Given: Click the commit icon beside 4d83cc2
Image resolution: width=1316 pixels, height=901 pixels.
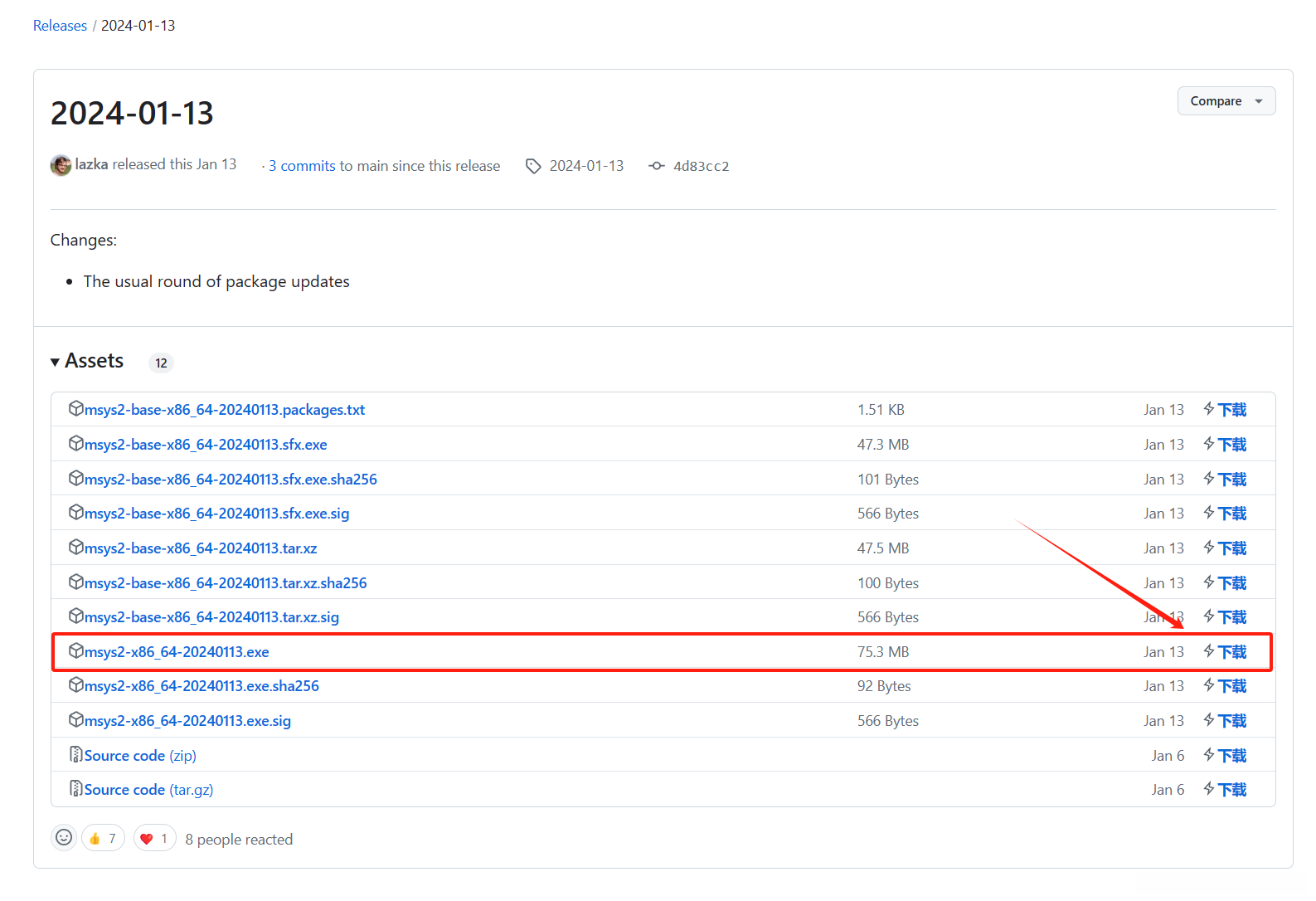Looking at the screenshot, I should click(657, 166).
